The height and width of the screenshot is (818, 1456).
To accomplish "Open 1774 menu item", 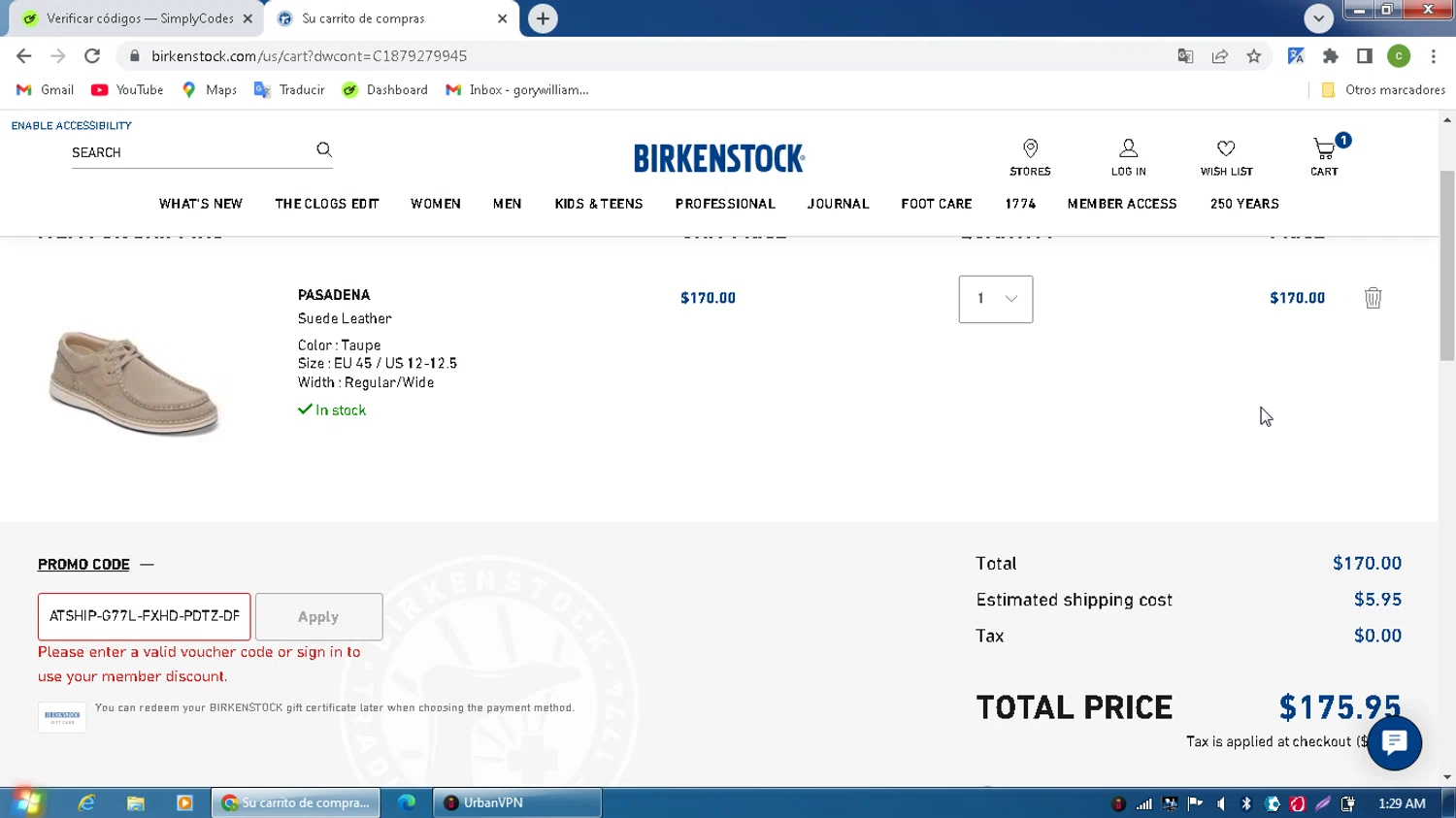I will coord(1020,204).
